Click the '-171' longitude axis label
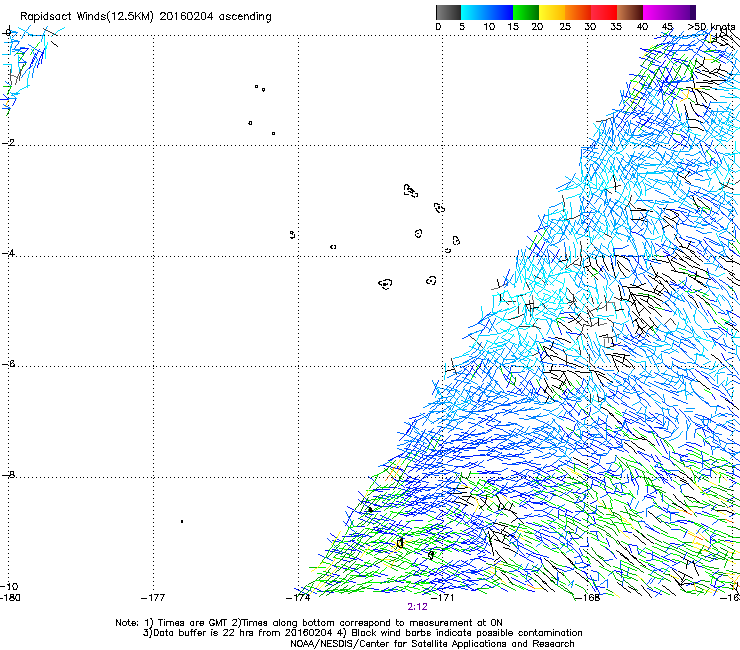This screenshot has height=650, width=740. click(x=442, y=598)
